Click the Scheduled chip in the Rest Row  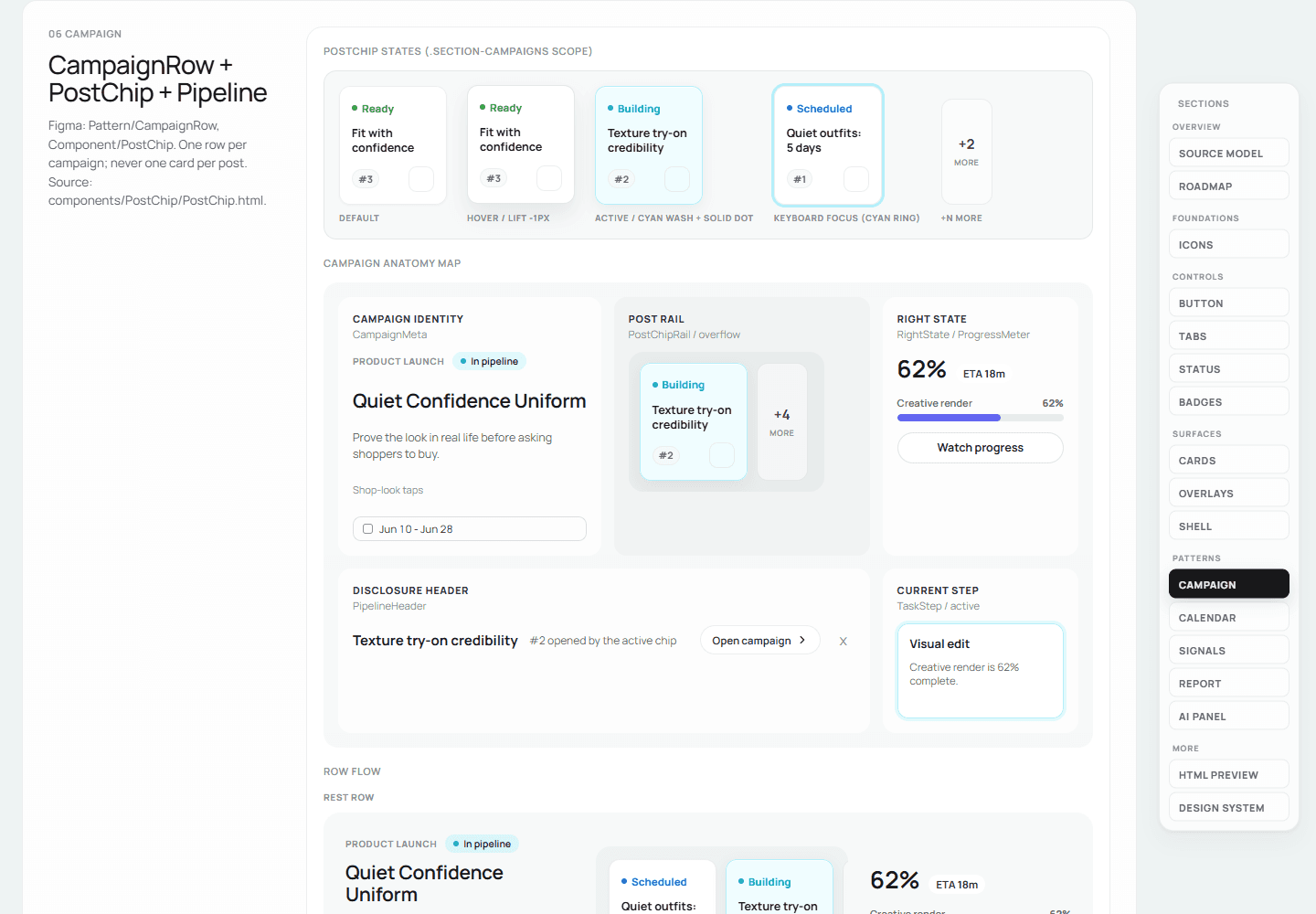663,887
